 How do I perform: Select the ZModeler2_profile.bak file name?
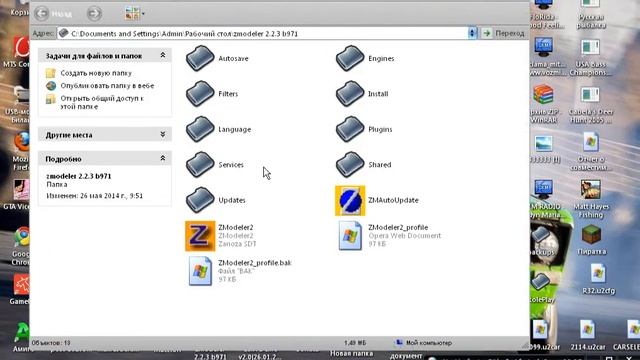coord(255,263)
